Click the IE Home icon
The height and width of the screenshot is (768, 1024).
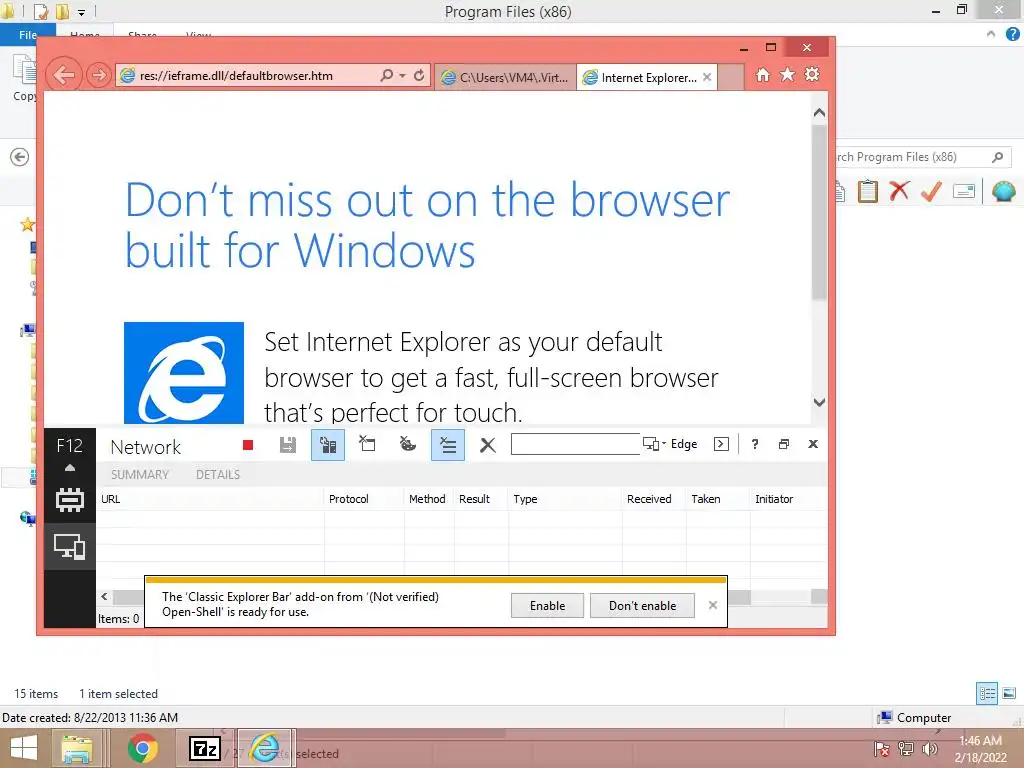763,74
